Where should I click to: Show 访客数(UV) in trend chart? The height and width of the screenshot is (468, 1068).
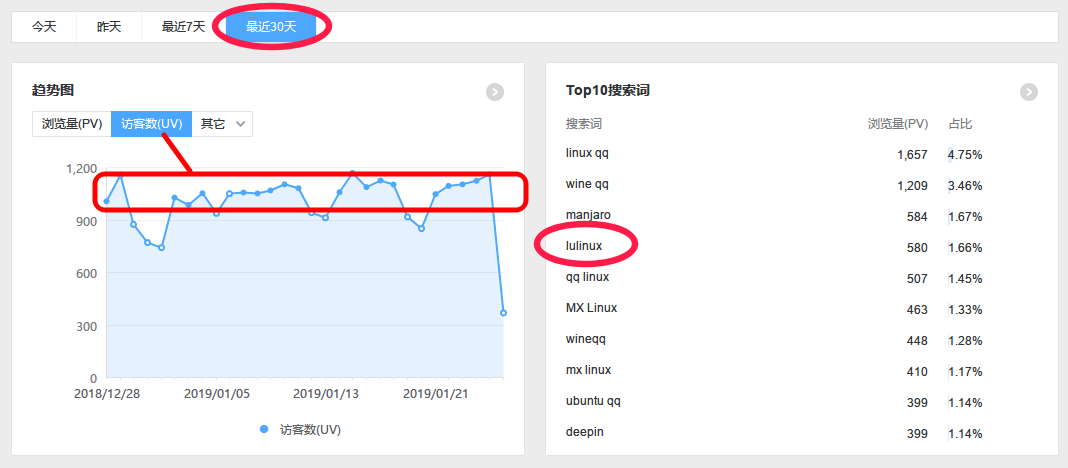click(x=151, y=124)
